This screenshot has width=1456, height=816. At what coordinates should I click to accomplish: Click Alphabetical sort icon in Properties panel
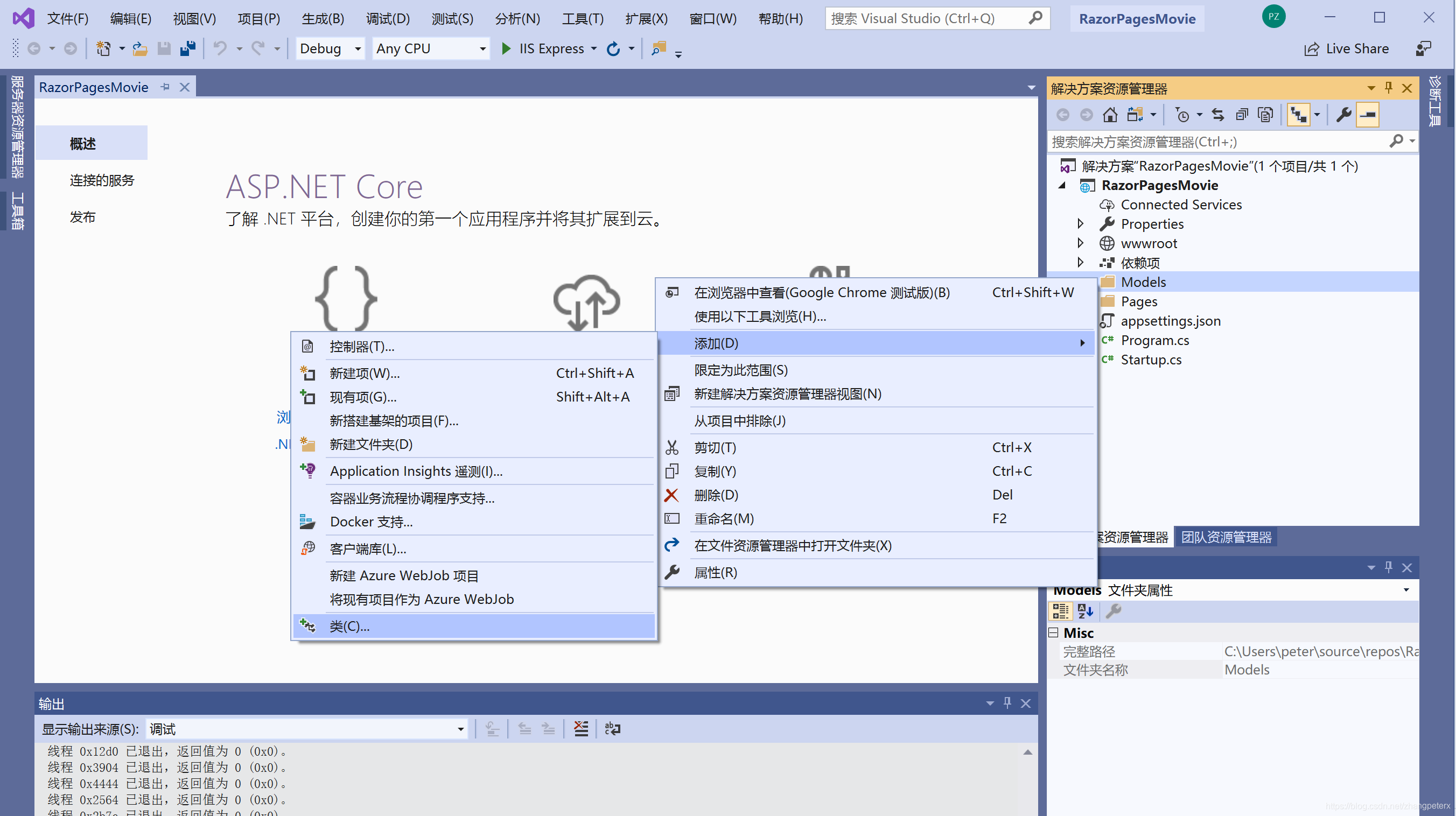coord(1085,611)
